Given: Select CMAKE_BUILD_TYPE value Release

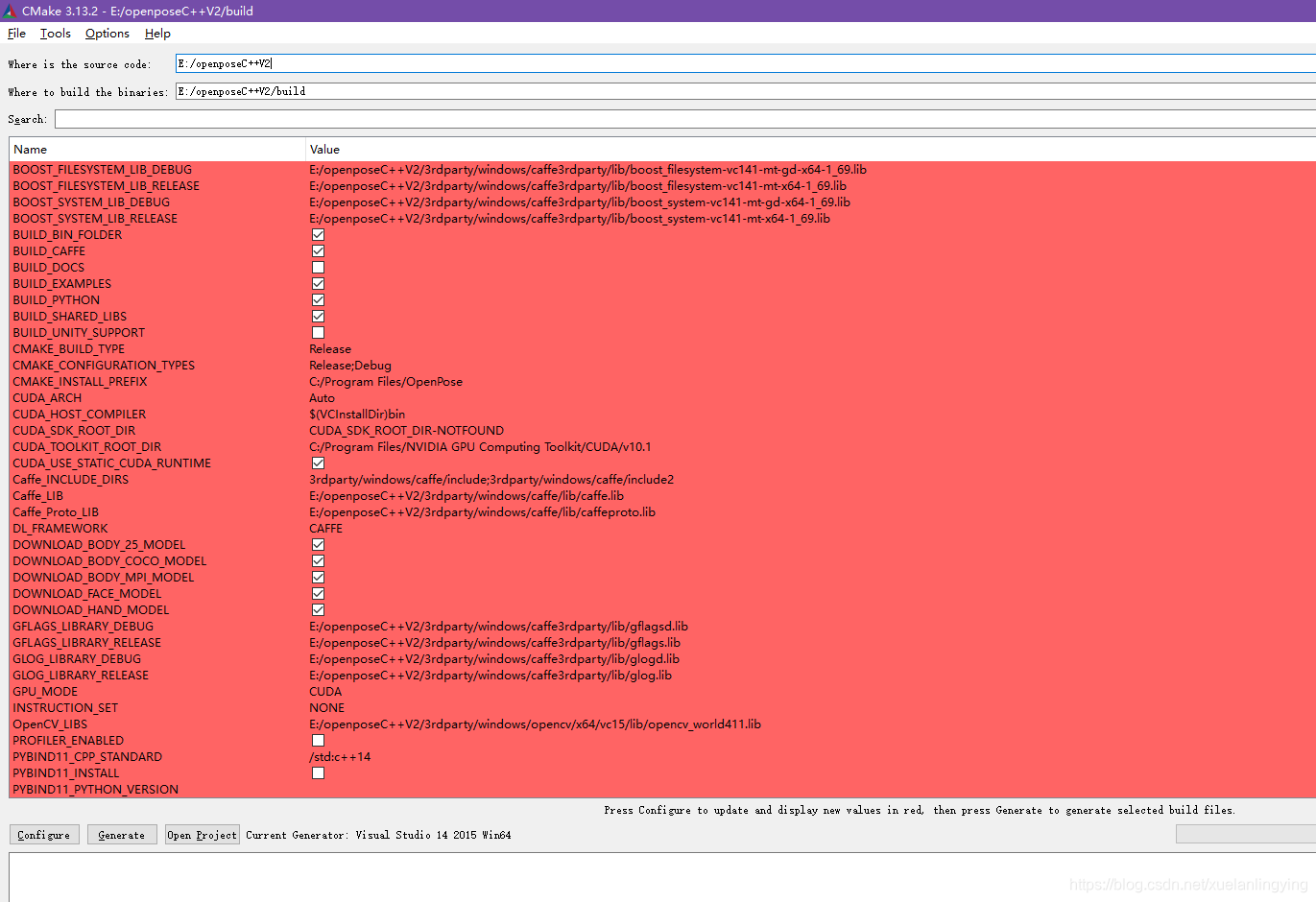Looking at the screenshot, I should (x=330, y=349).
